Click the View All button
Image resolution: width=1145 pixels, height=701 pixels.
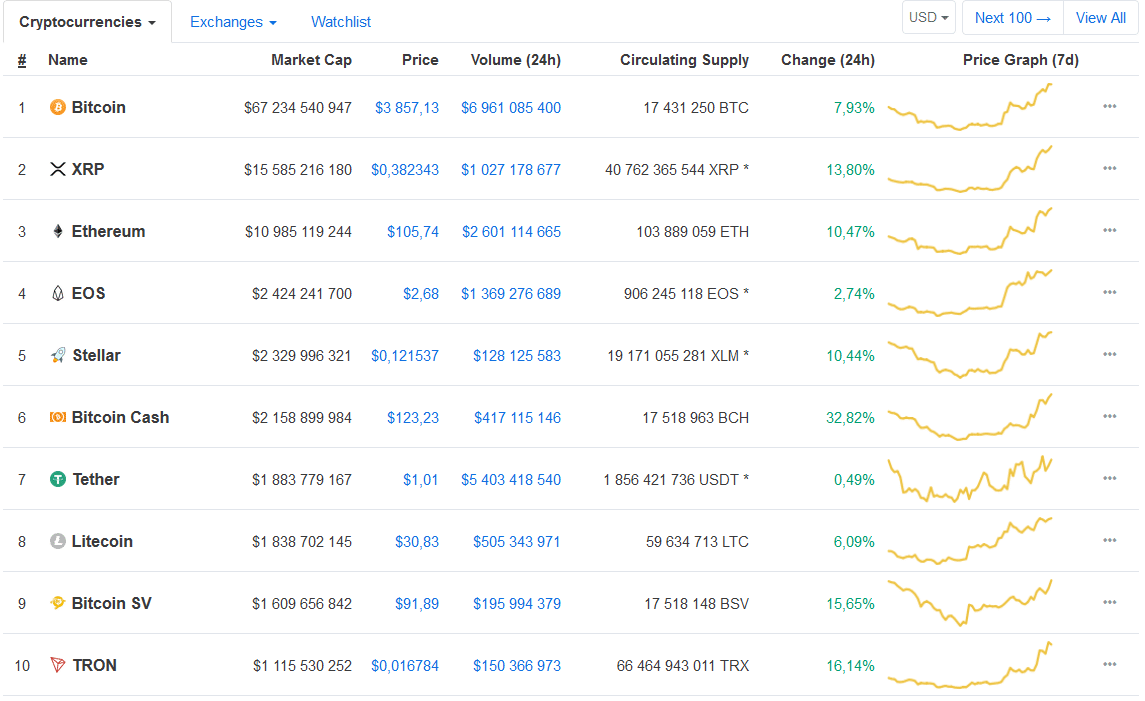(1100, 18)
